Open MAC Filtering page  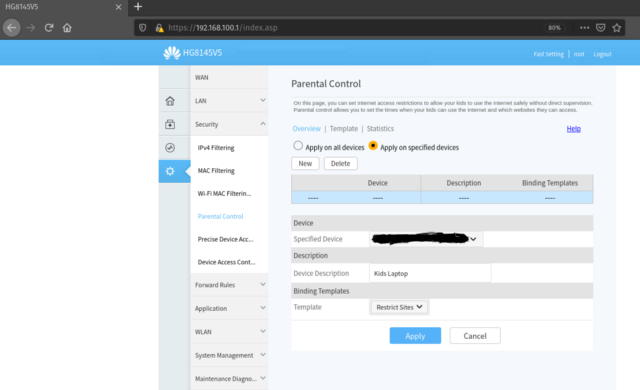pos(216,171)
